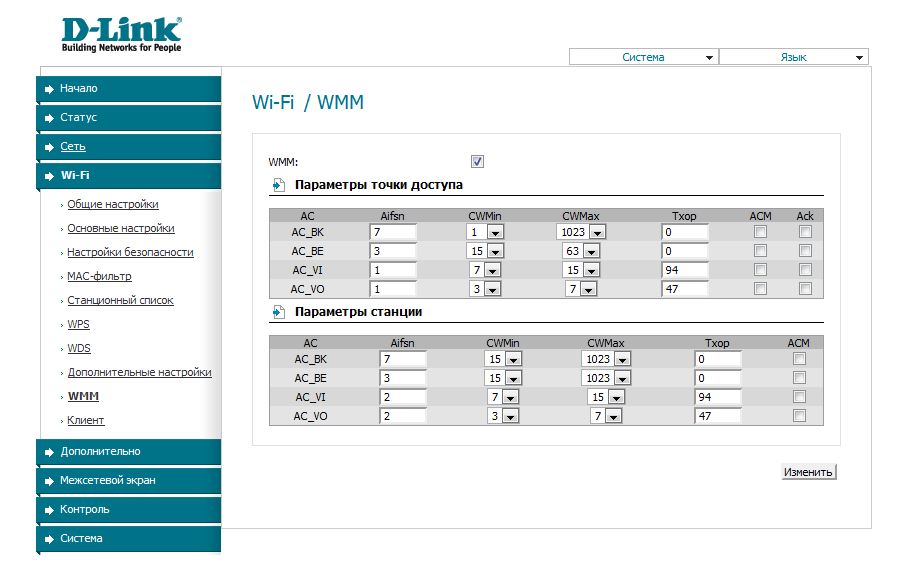Click the page icon next to Параметры станции
The height and width of the screenshot is (574, 909).
tap(279, 312)
